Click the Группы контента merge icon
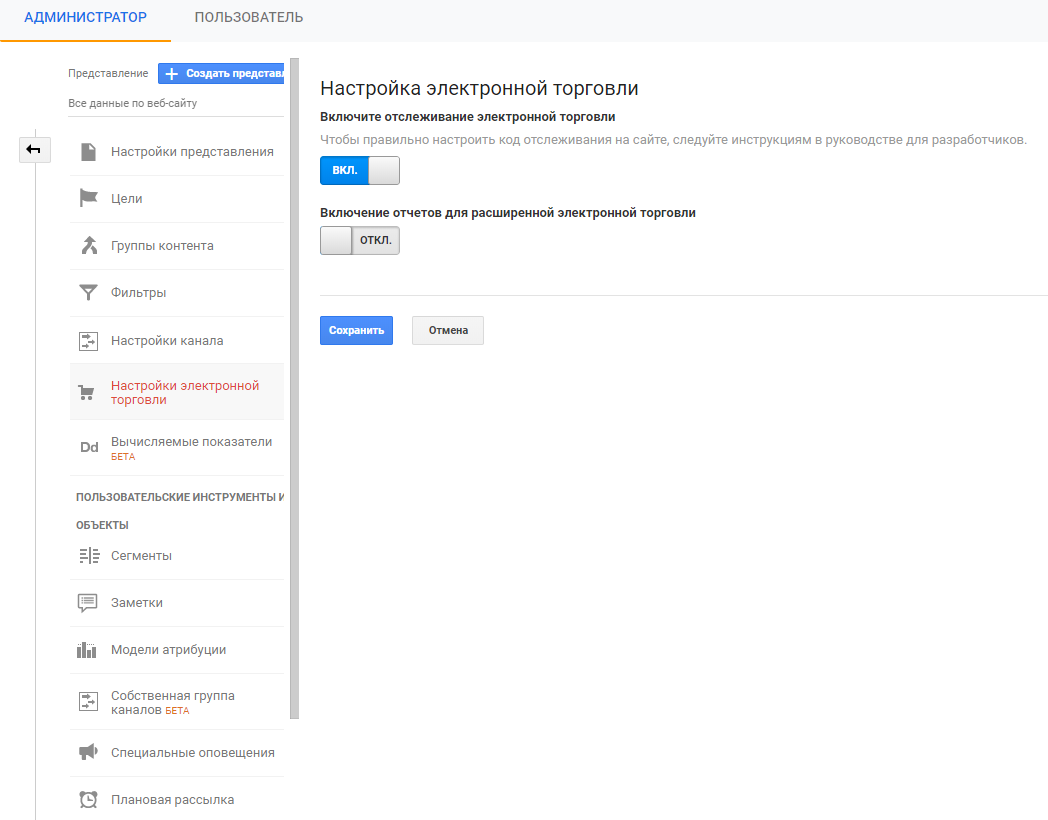The width and height of the screenshot is (1048, 820). 89,246
